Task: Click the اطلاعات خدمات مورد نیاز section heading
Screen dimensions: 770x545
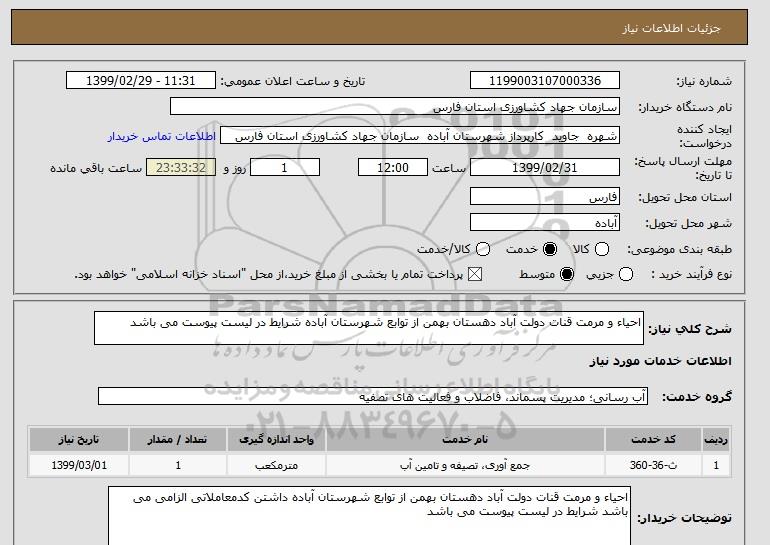Action: tap(660, 361)
